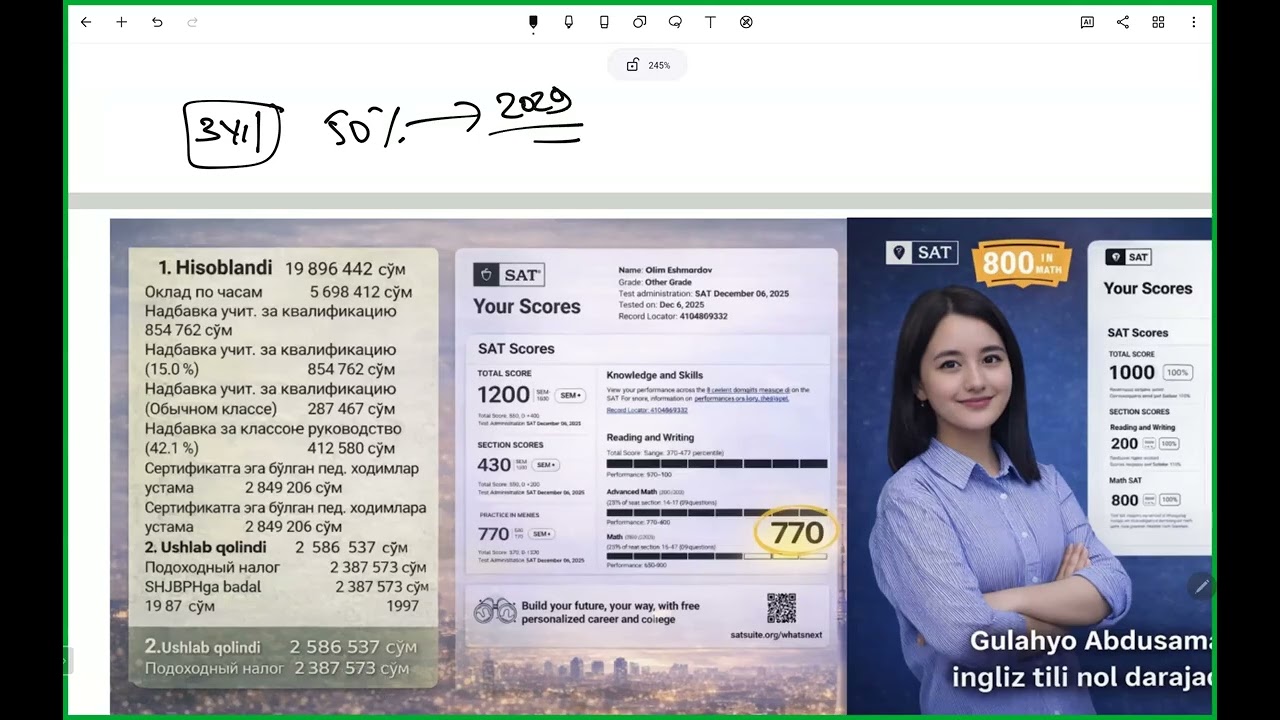
Task: Click 'Name: Olim Eshmardov' text
Action: pos(665,270)
